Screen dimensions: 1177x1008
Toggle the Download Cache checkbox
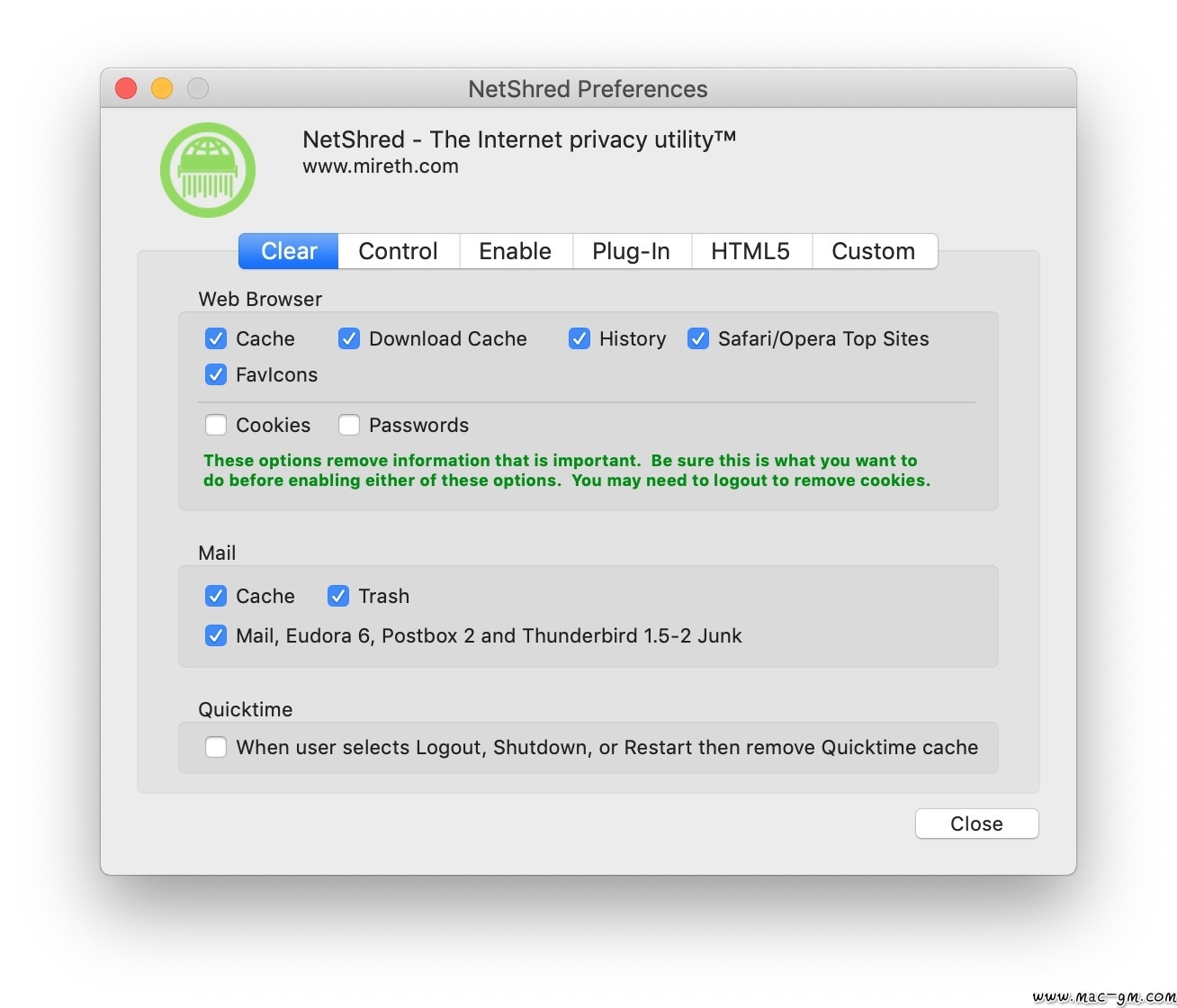pos(349,338)
